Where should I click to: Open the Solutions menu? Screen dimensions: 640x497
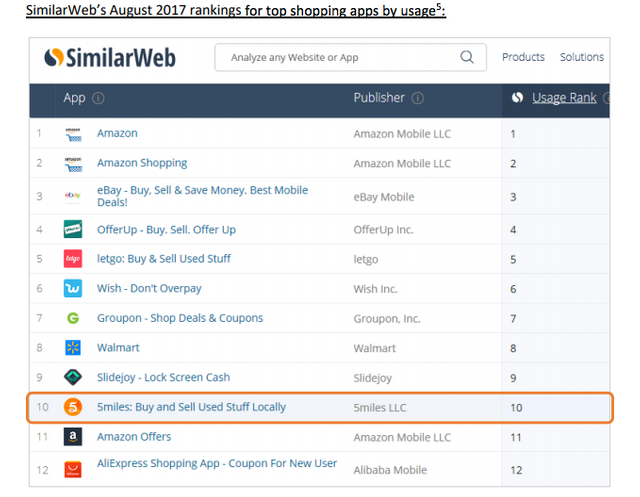(581, 58)
